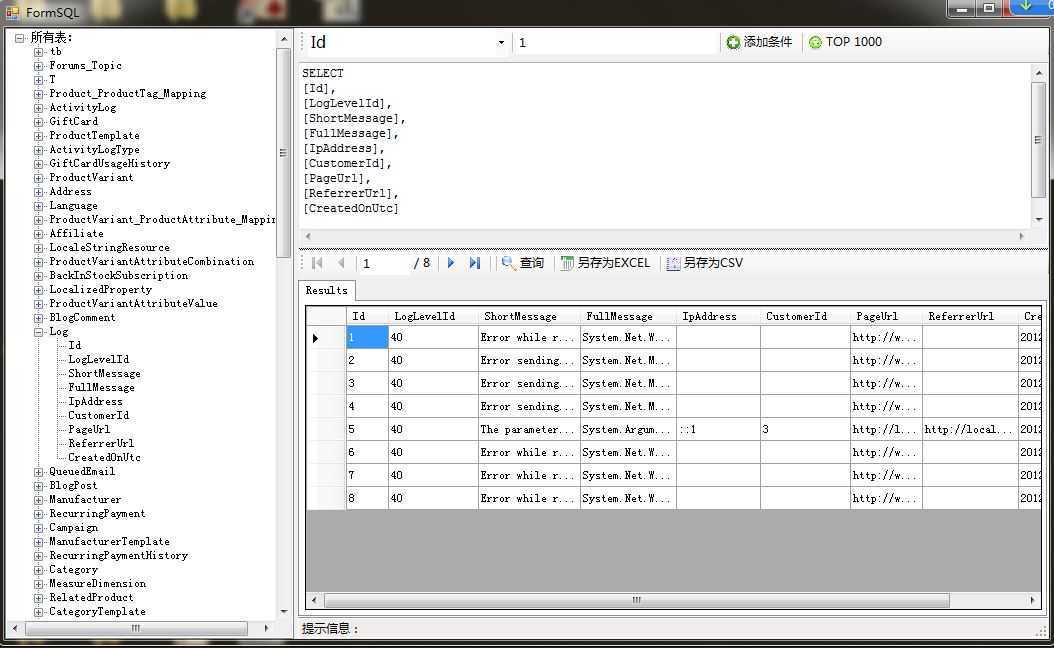Click the add condition plus icon

pyautogui.click(x=733, y=42)
